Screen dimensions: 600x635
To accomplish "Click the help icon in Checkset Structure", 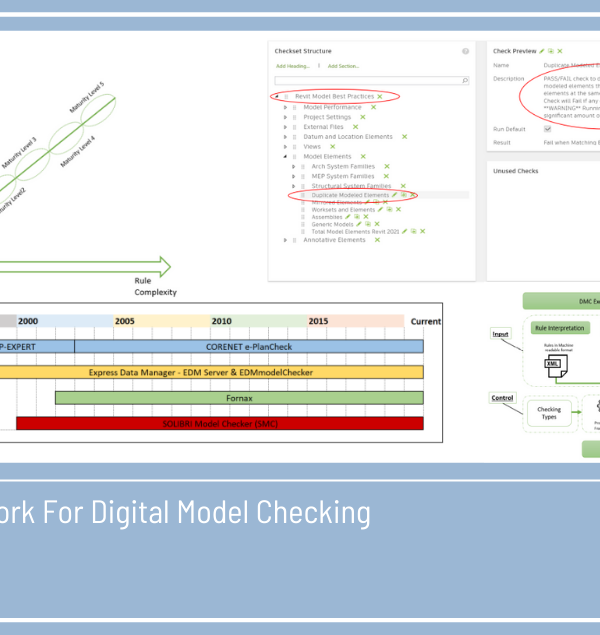I will pyautogui.click(x=465, y=51).
